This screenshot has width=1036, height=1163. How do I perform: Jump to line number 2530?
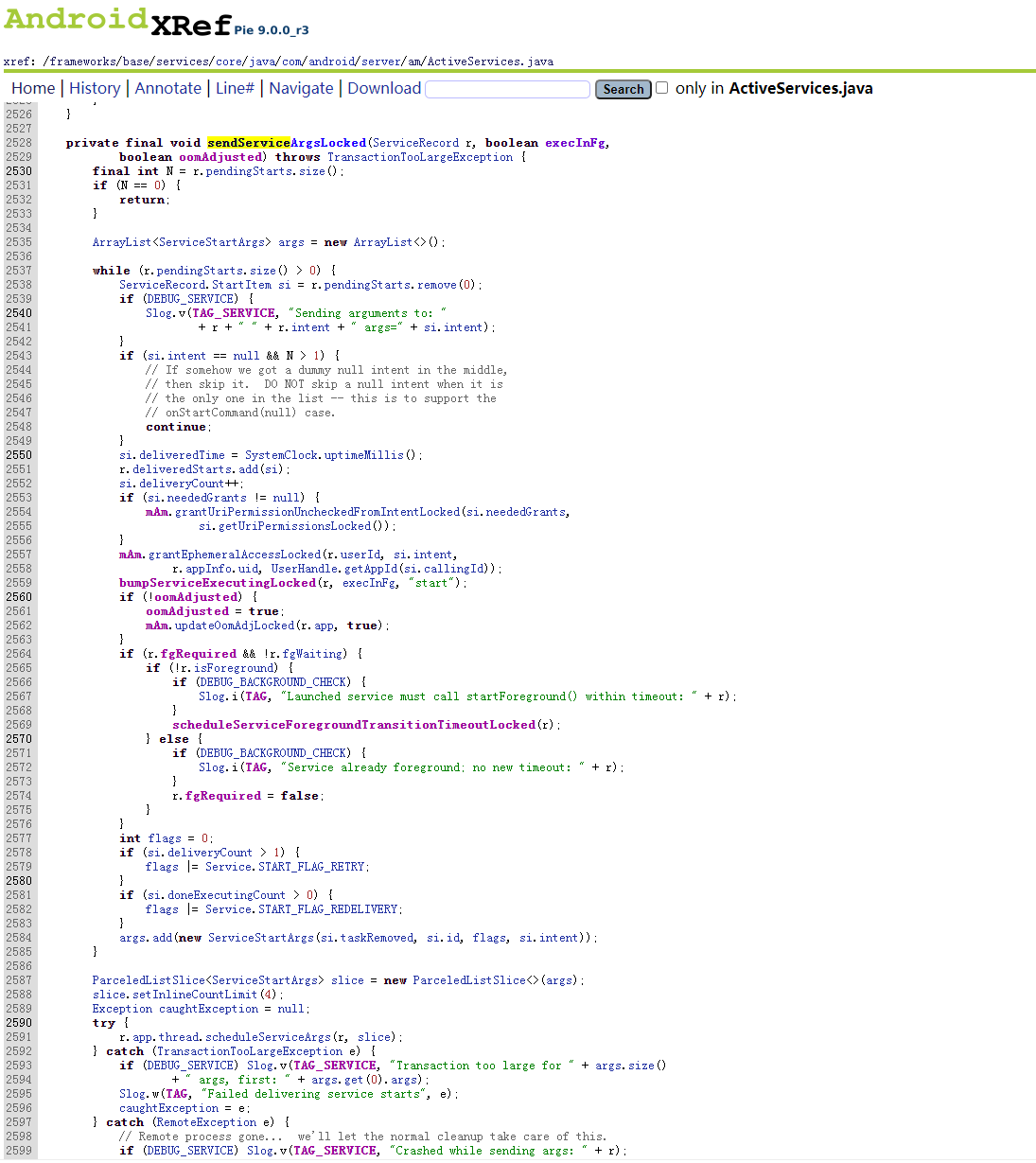pyautogui.click(x=18, y=171)
